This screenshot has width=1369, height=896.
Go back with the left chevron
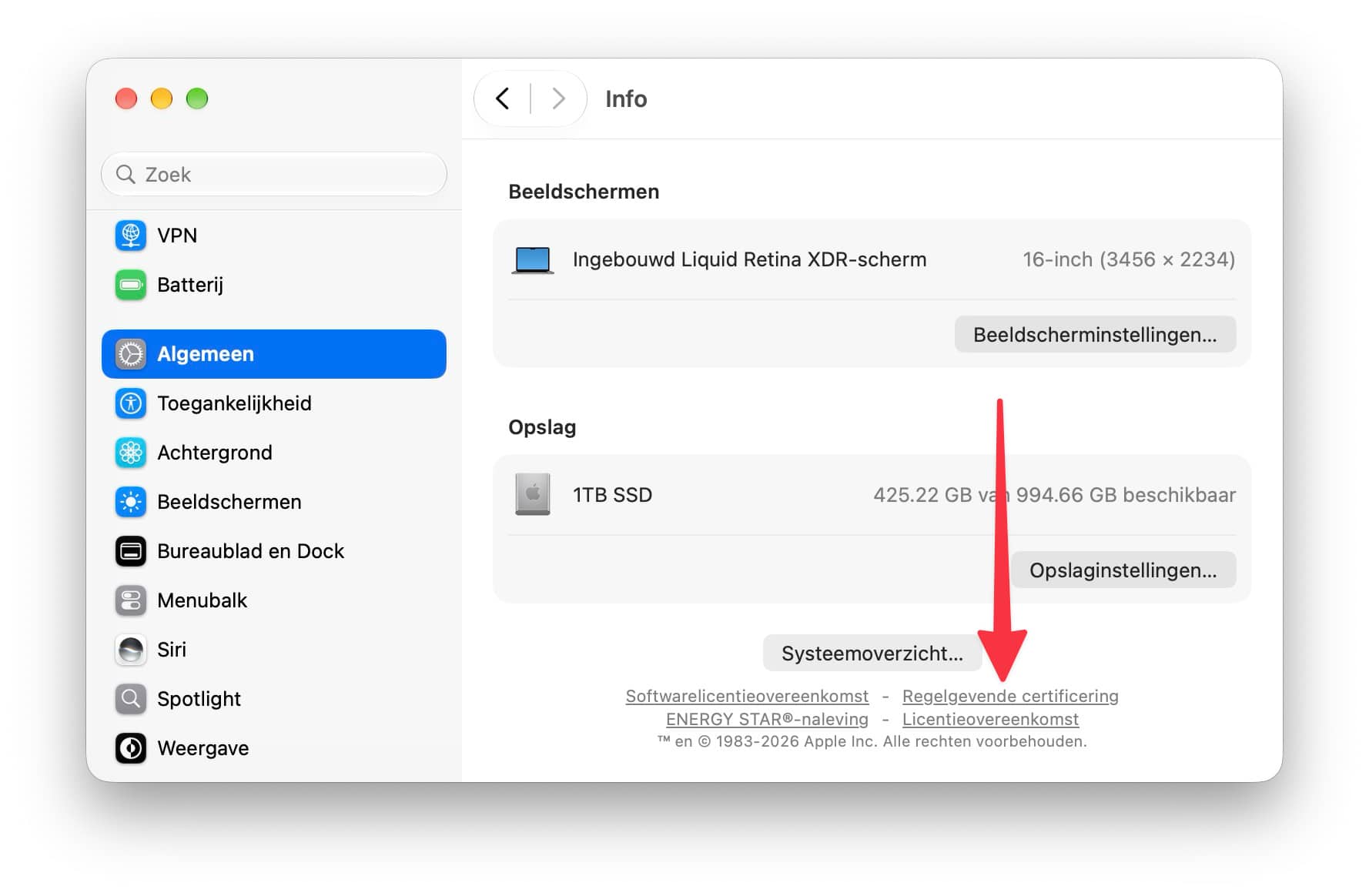click(x=503, y=99)
